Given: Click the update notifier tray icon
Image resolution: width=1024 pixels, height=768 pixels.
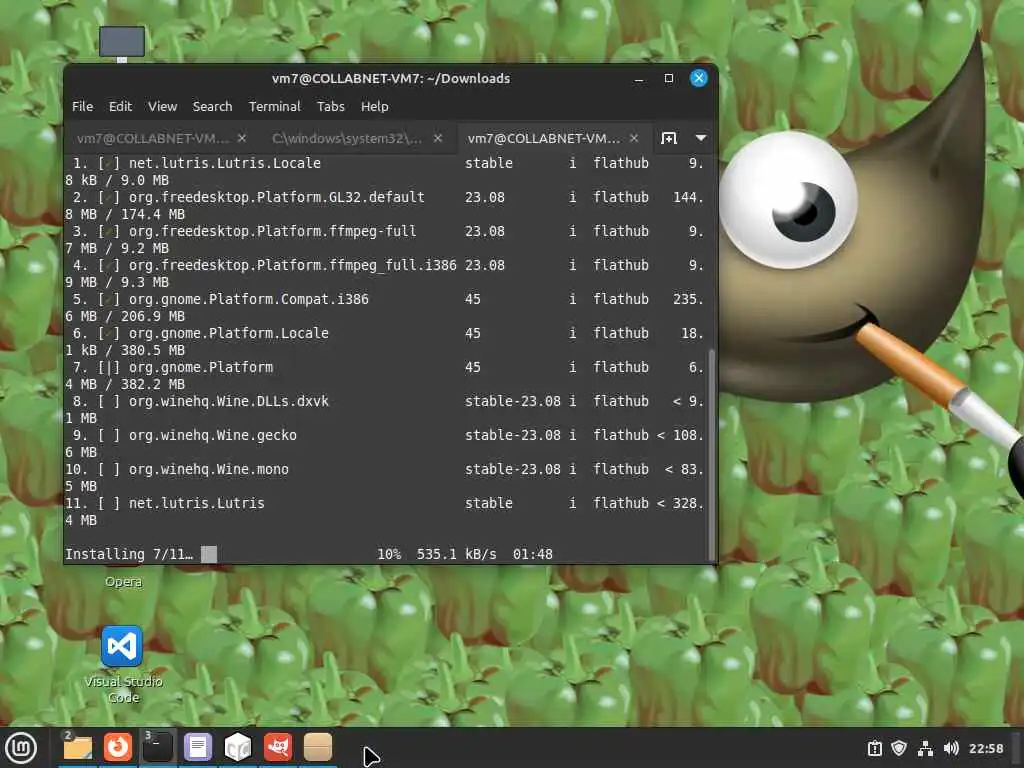Looking at the screenshot, I should point(874,748).
